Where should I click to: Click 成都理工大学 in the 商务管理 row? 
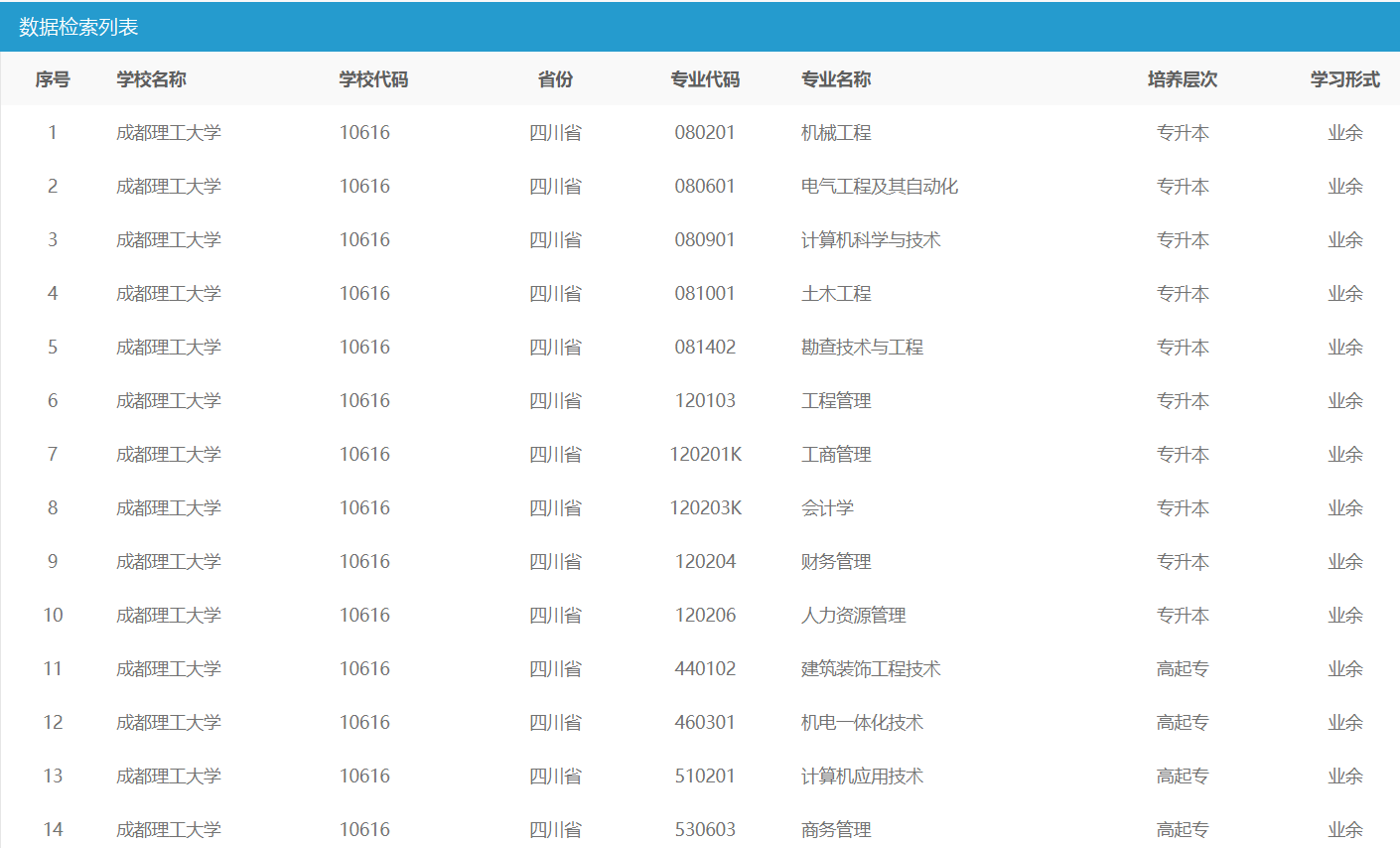tap(169, 830)
